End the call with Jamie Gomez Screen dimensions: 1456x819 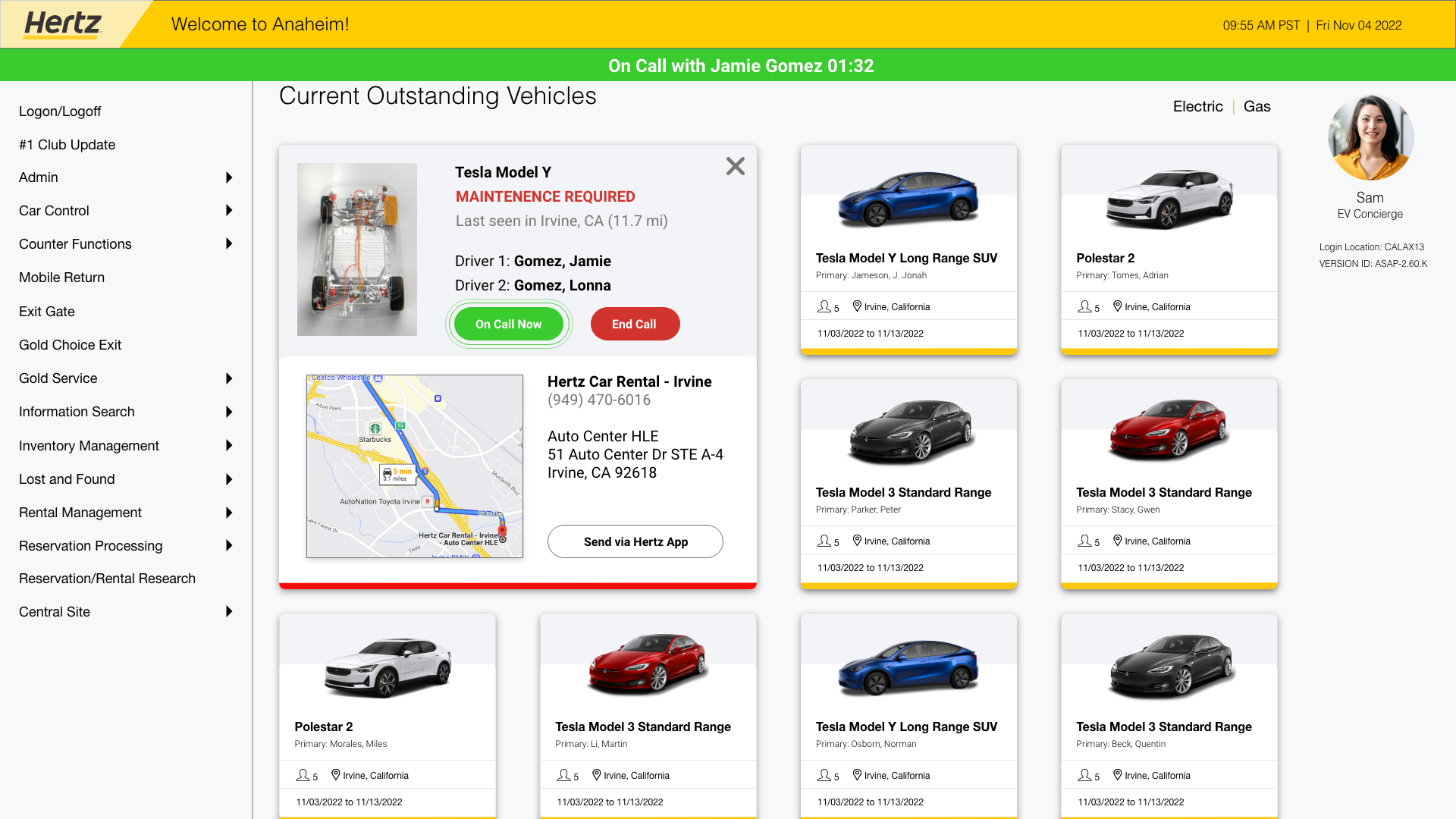635,324
